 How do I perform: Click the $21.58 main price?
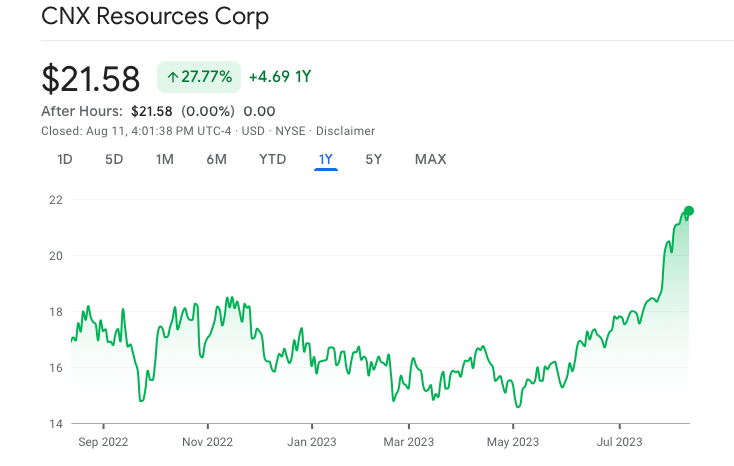pos(91,79)
